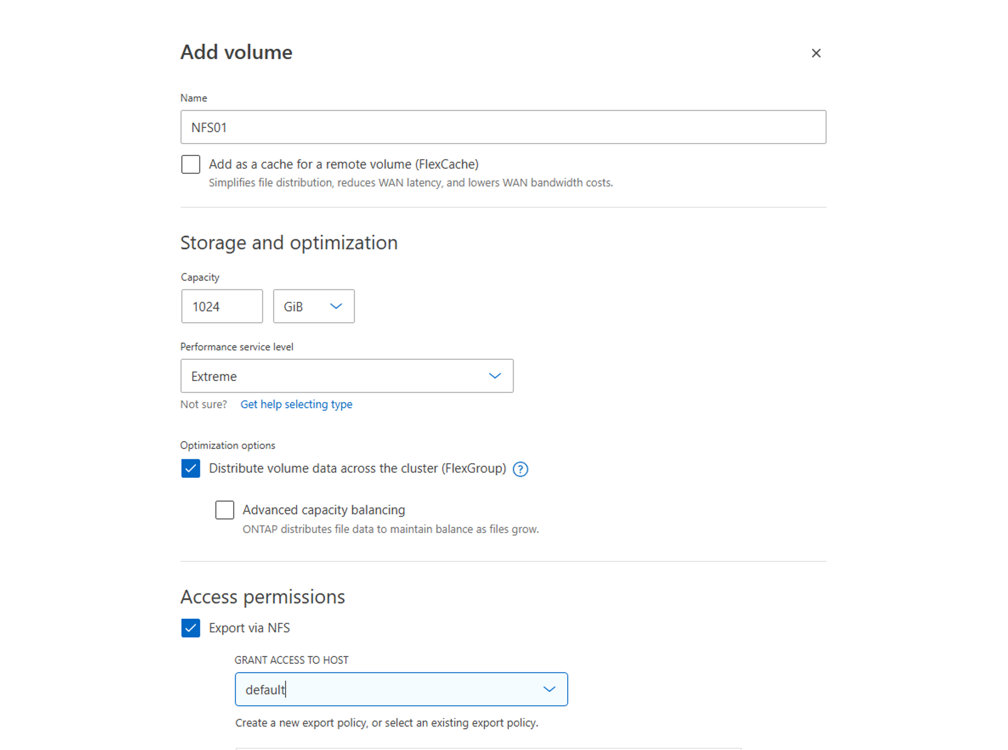Click the chevron in the Grant Access to Host box
1008x750 pixels.
(549, 689)
